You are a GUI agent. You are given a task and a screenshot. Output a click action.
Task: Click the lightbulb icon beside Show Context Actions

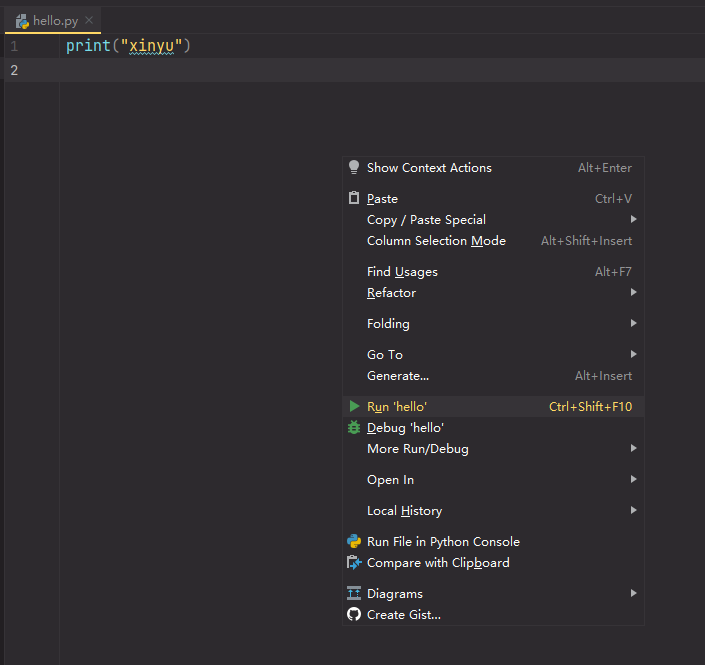(354, 167)
